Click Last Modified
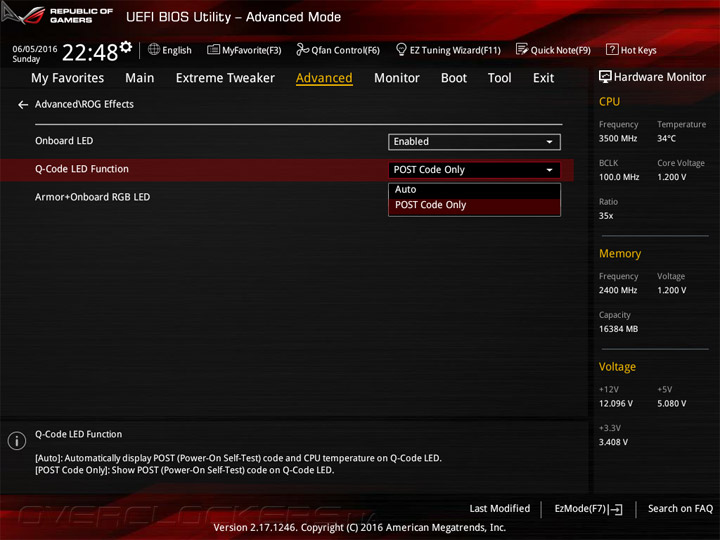This screenshot has height=540, width=720. coord(500,509)
